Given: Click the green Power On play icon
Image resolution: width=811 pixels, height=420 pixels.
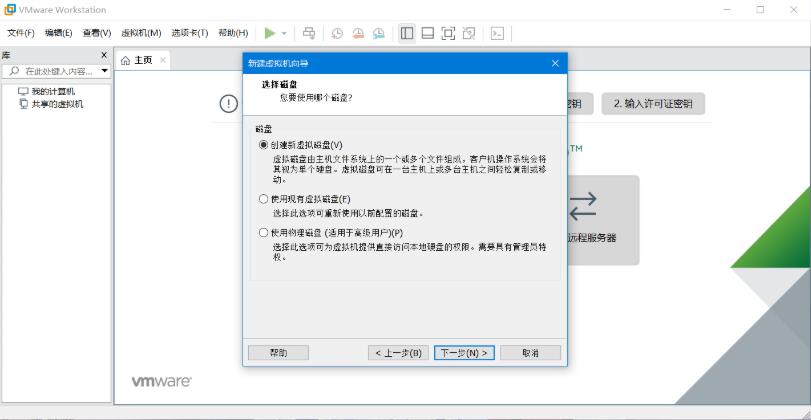Looking at the screenshot, I should pos(269,33).
